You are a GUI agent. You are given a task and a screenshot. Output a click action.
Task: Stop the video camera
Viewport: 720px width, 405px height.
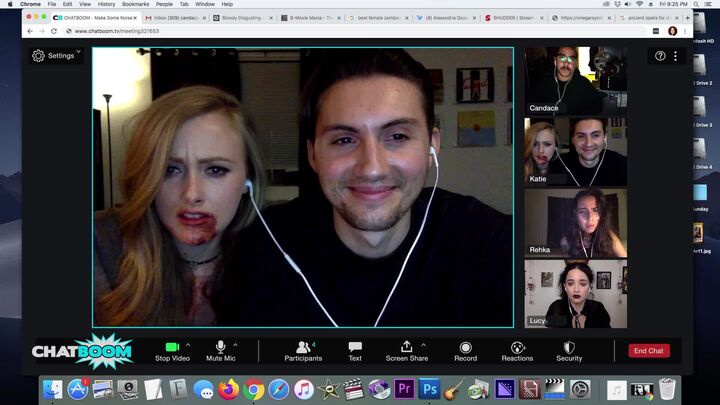tap(172, 347)
